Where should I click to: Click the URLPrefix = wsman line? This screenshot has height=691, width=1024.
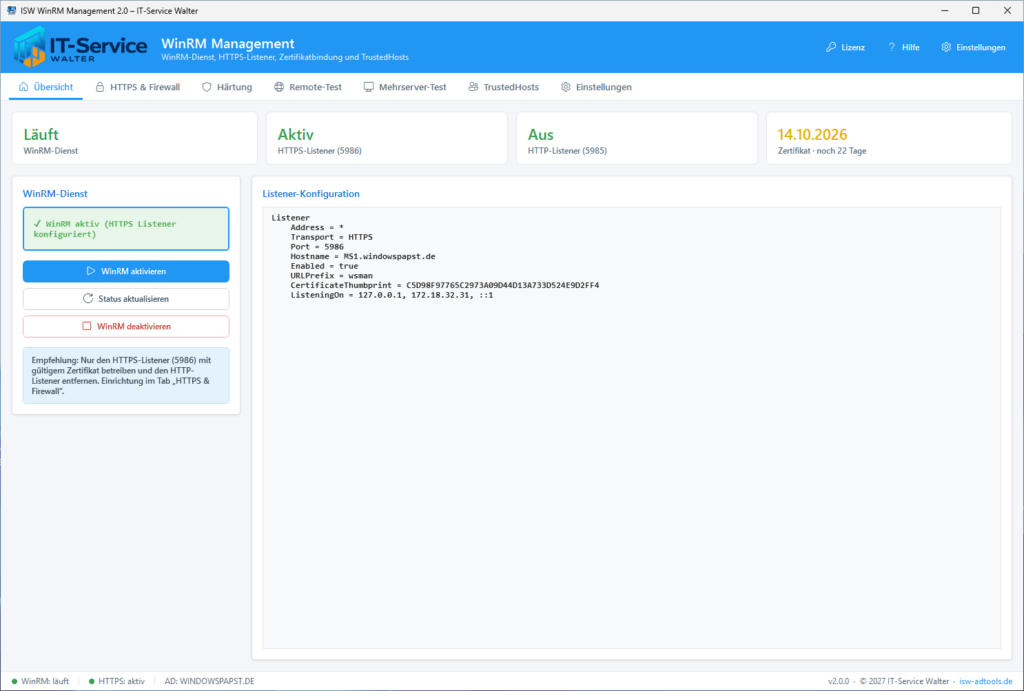[x=332, y=276]
